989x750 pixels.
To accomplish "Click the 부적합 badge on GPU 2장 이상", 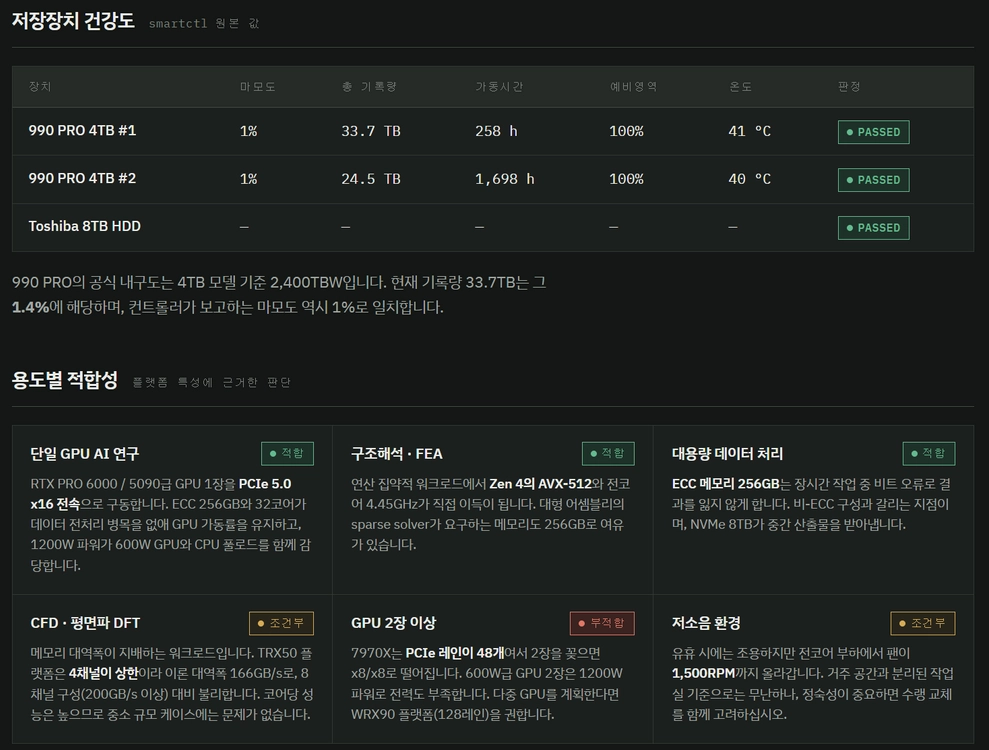I will 602,623.
